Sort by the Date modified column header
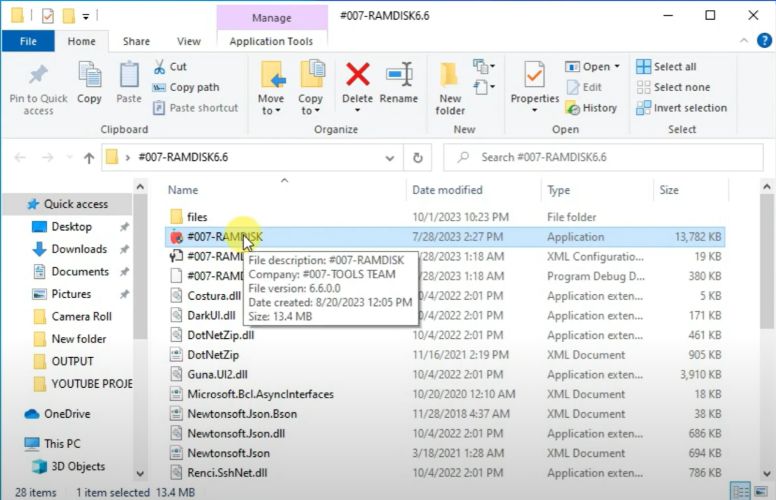This screenshot has height=500, width=776. click(x=447, y=190)
